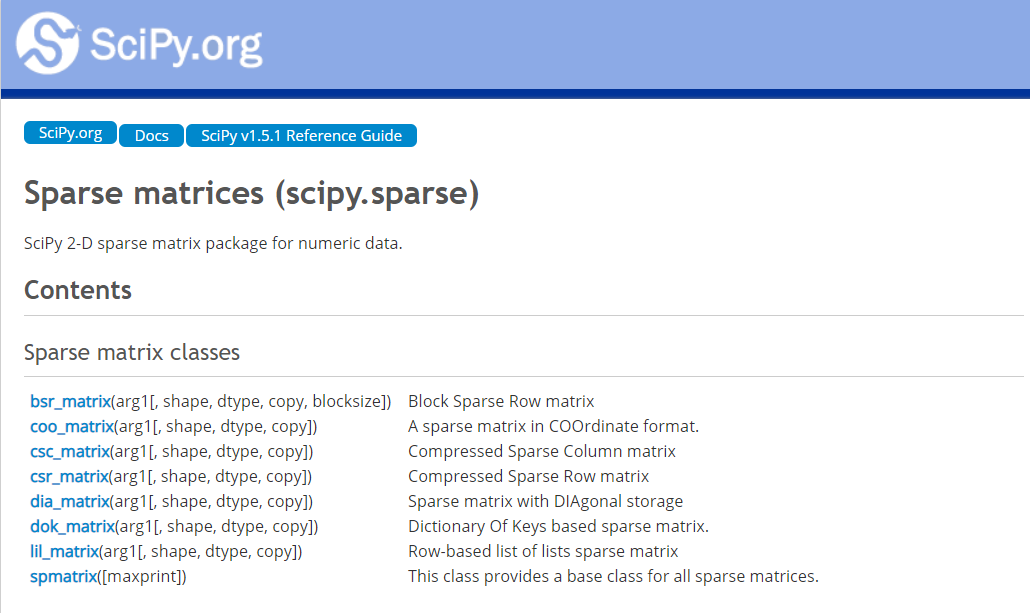Open the coo_matrix class documentation
This screenshot has height=613, width=1030.
(70, 426)
